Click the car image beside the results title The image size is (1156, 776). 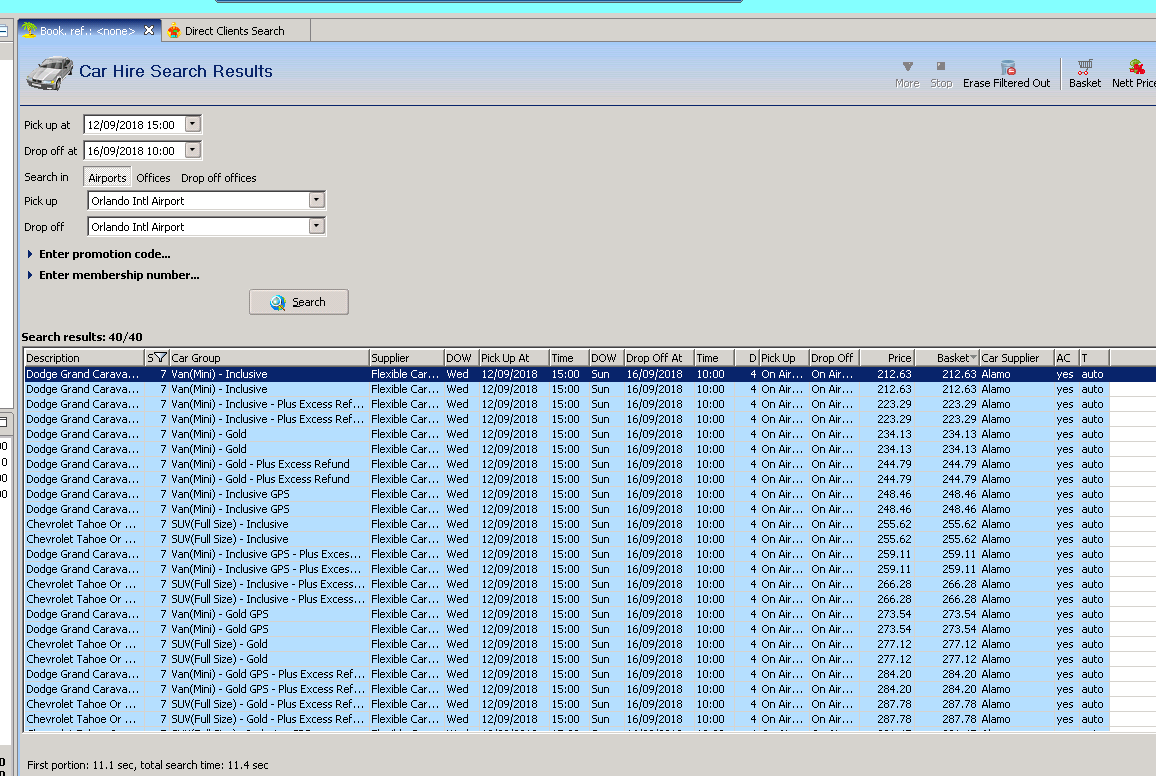[x=49, y=72]
